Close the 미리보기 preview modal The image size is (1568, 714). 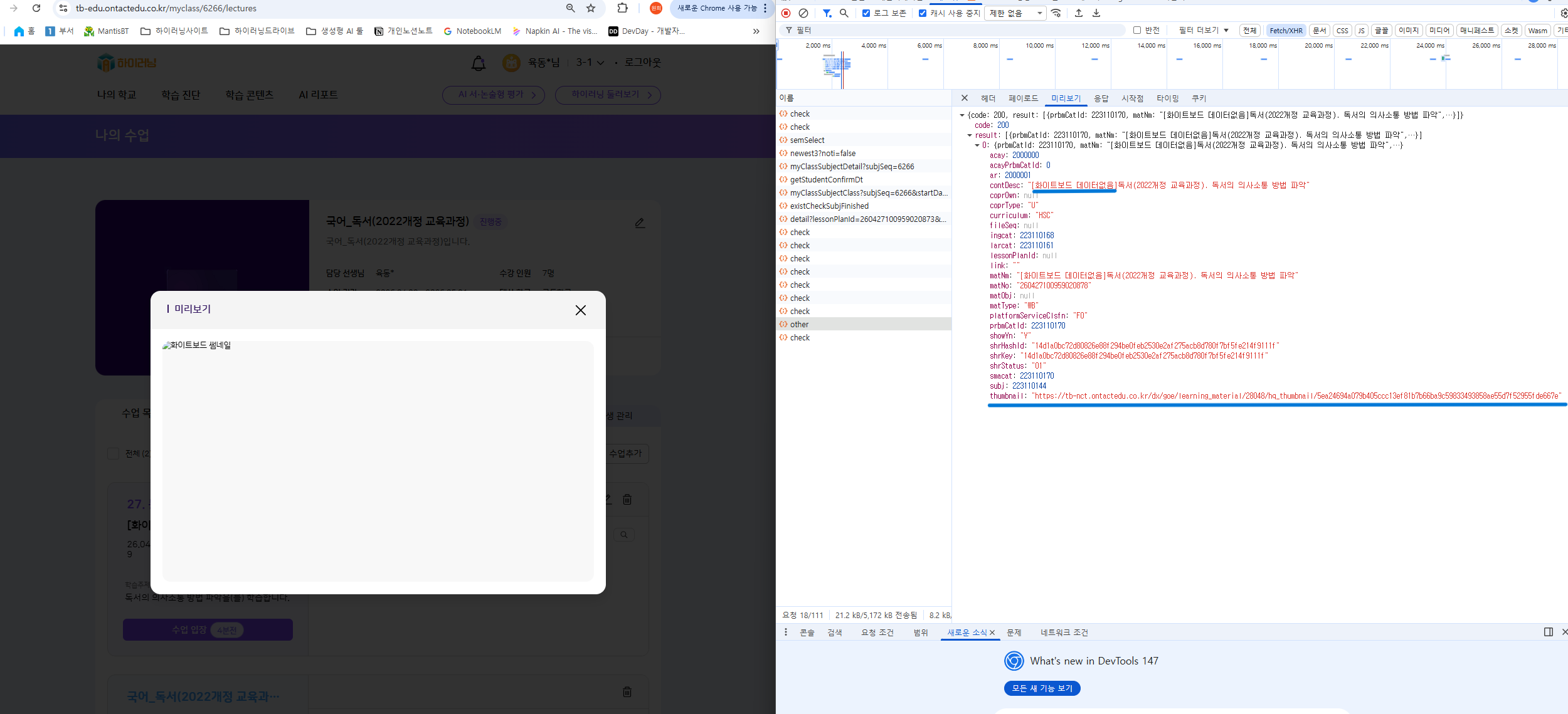coord(580,310)
